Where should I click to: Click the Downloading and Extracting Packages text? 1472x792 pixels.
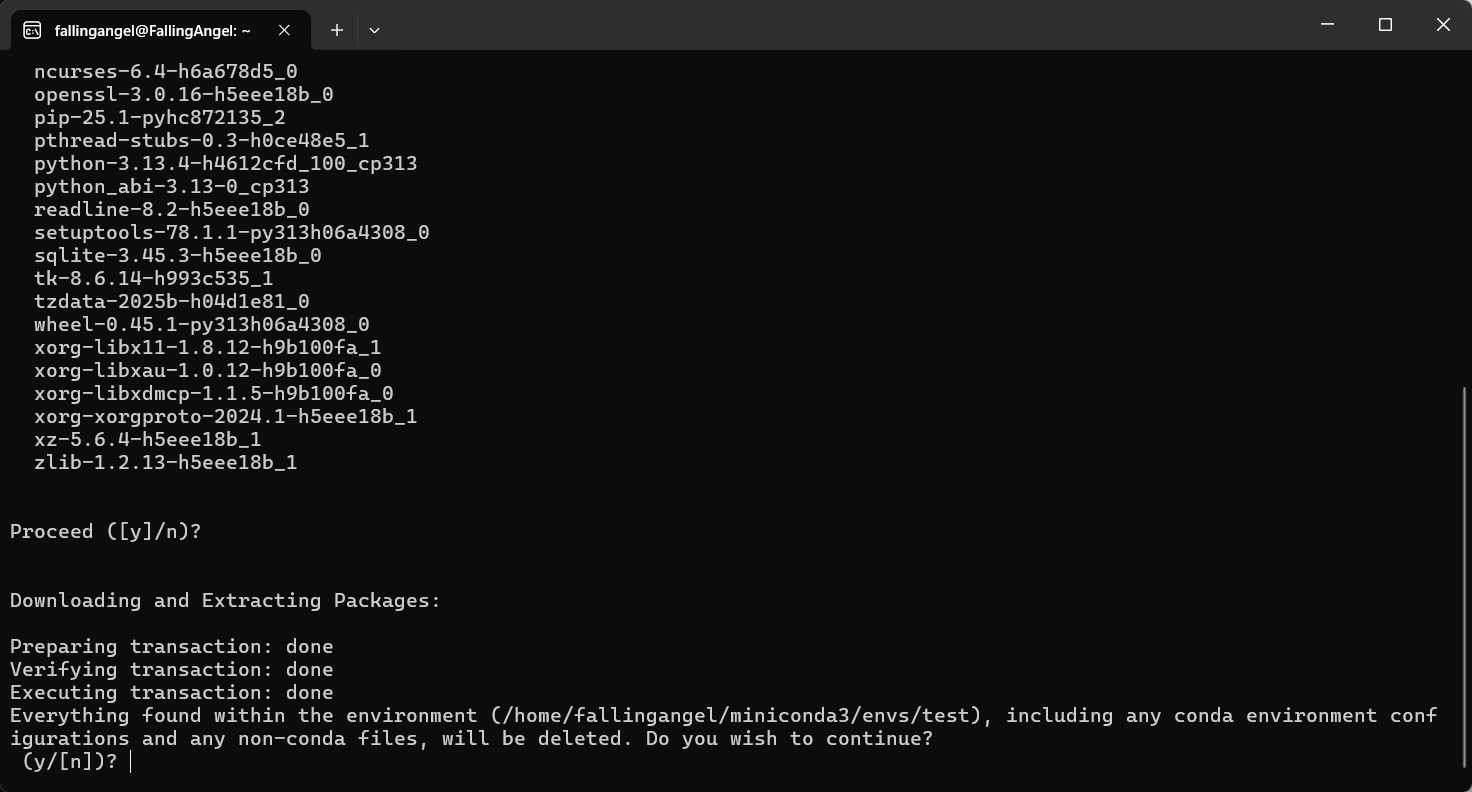225,601
